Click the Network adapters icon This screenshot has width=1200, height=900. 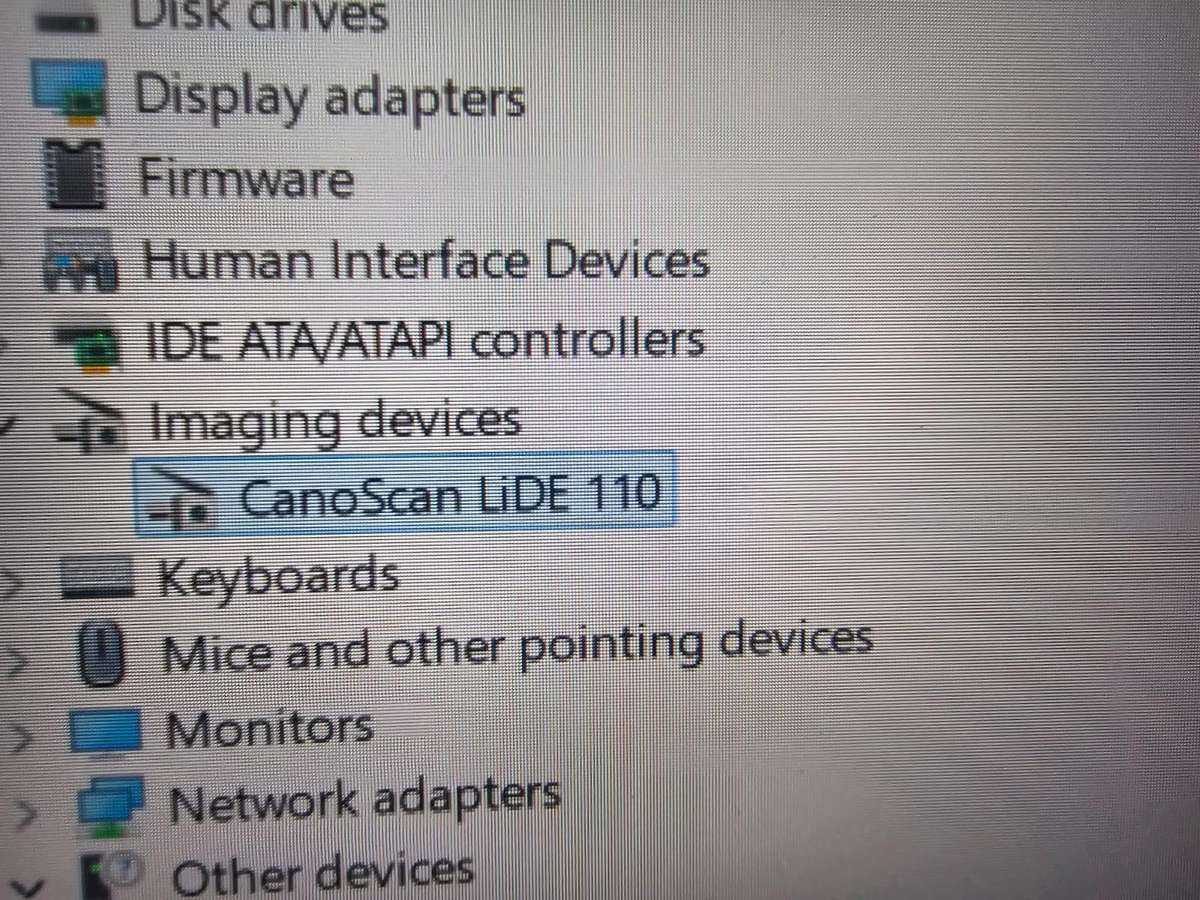pyautogui.click(x=114, y=802)
